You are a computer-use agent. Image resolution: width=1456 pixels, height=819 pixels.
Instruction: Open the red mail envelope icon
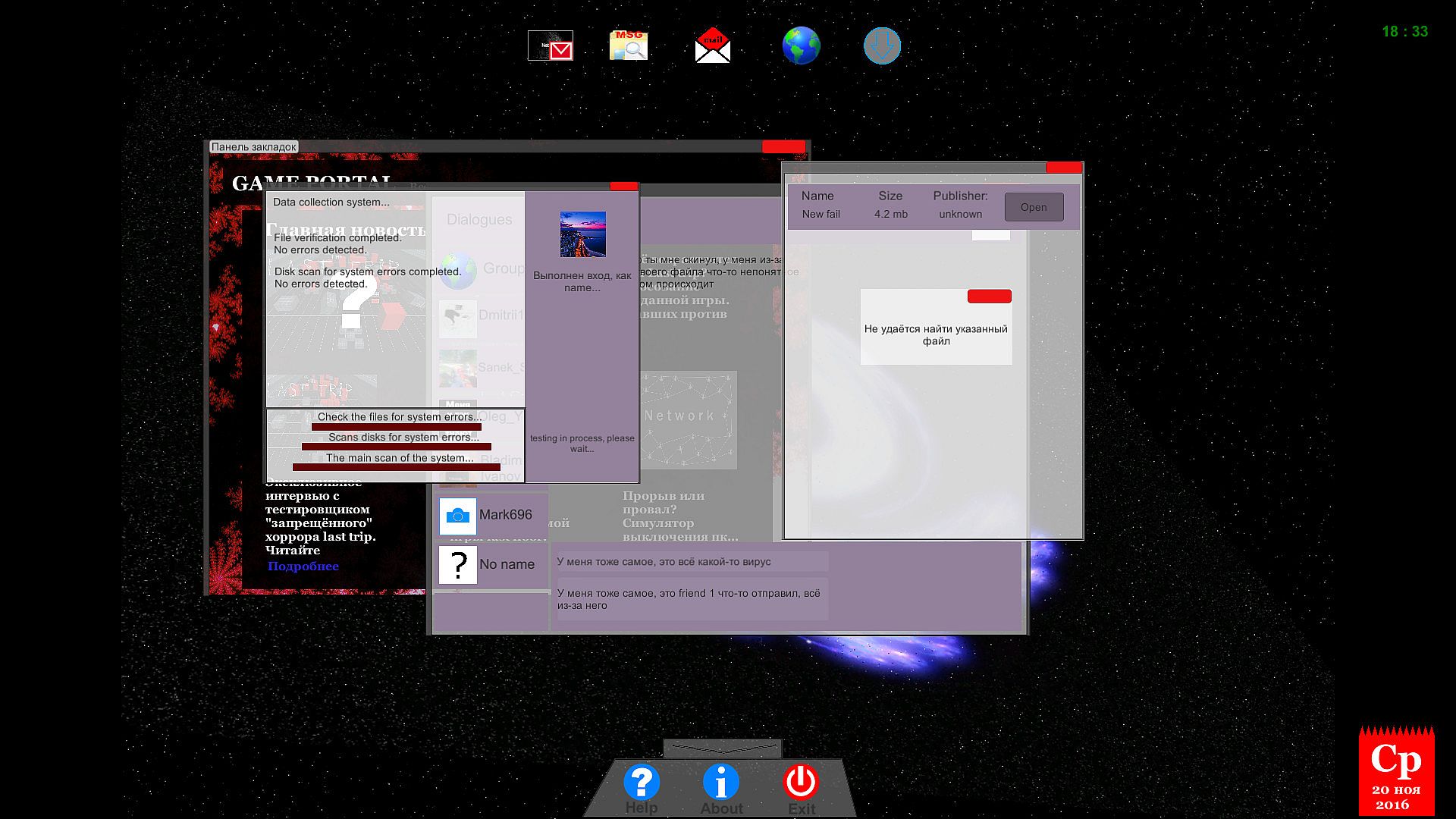(712, 46)
